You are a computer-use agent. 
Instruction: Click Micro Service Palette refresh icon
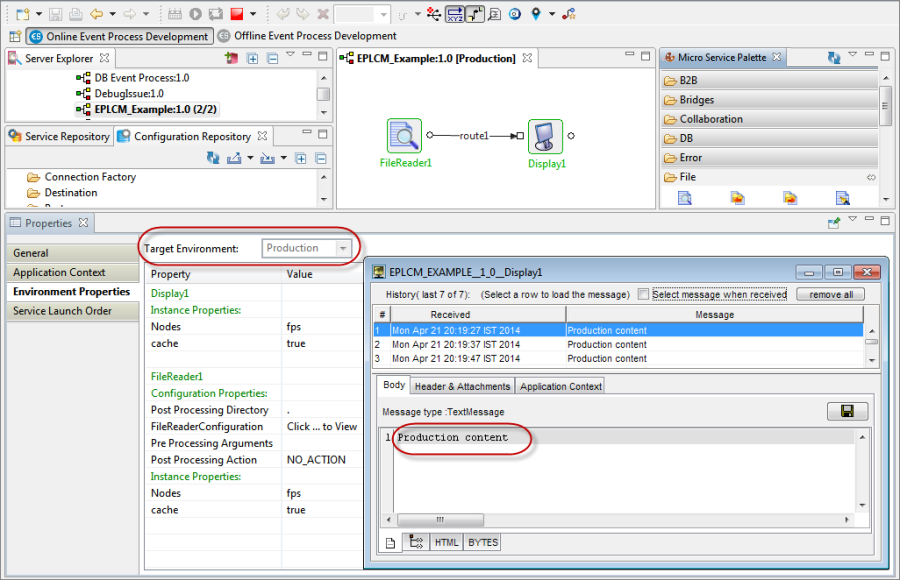pos(834,57)
